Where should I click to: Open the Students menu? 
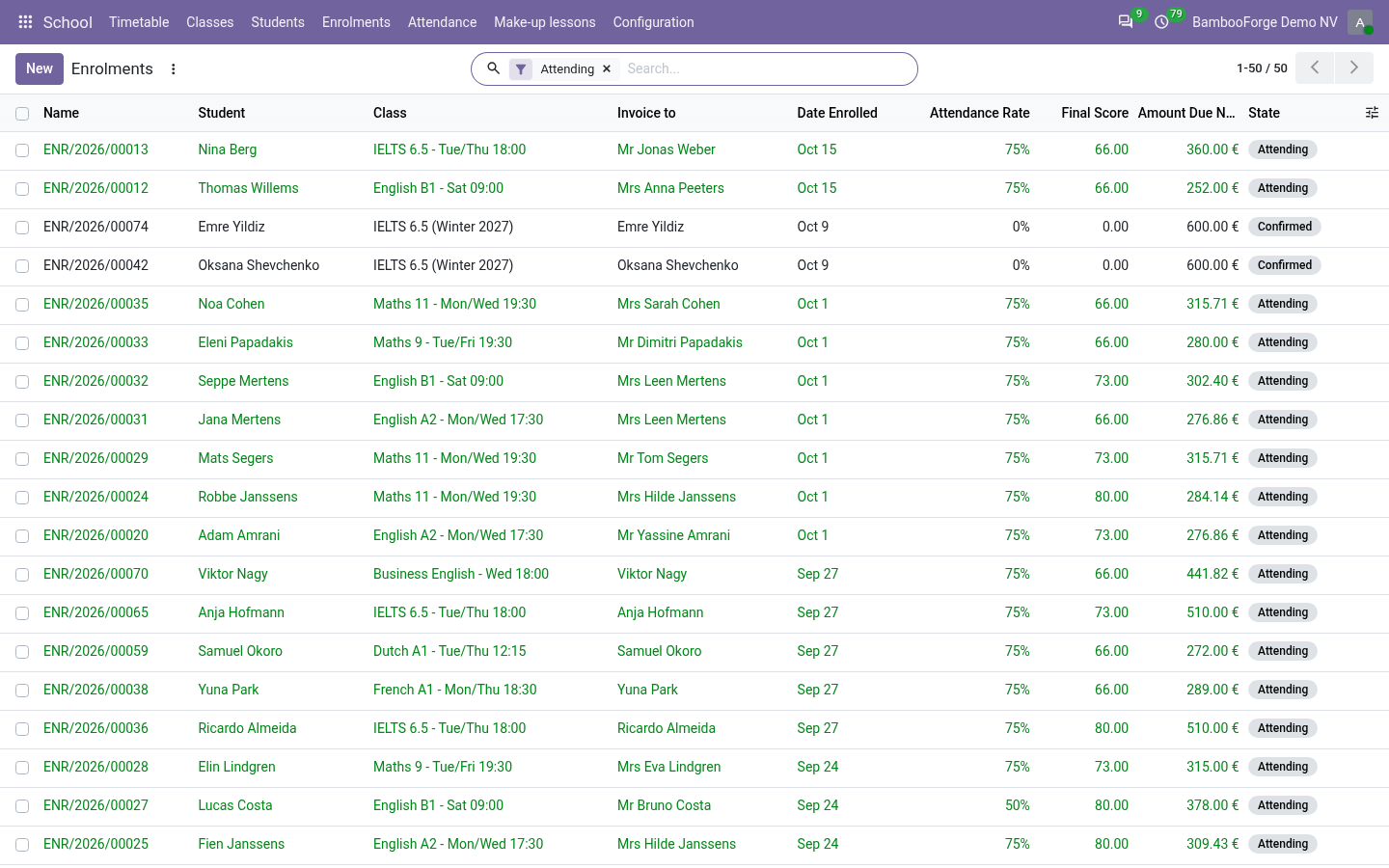click(278, 22)
